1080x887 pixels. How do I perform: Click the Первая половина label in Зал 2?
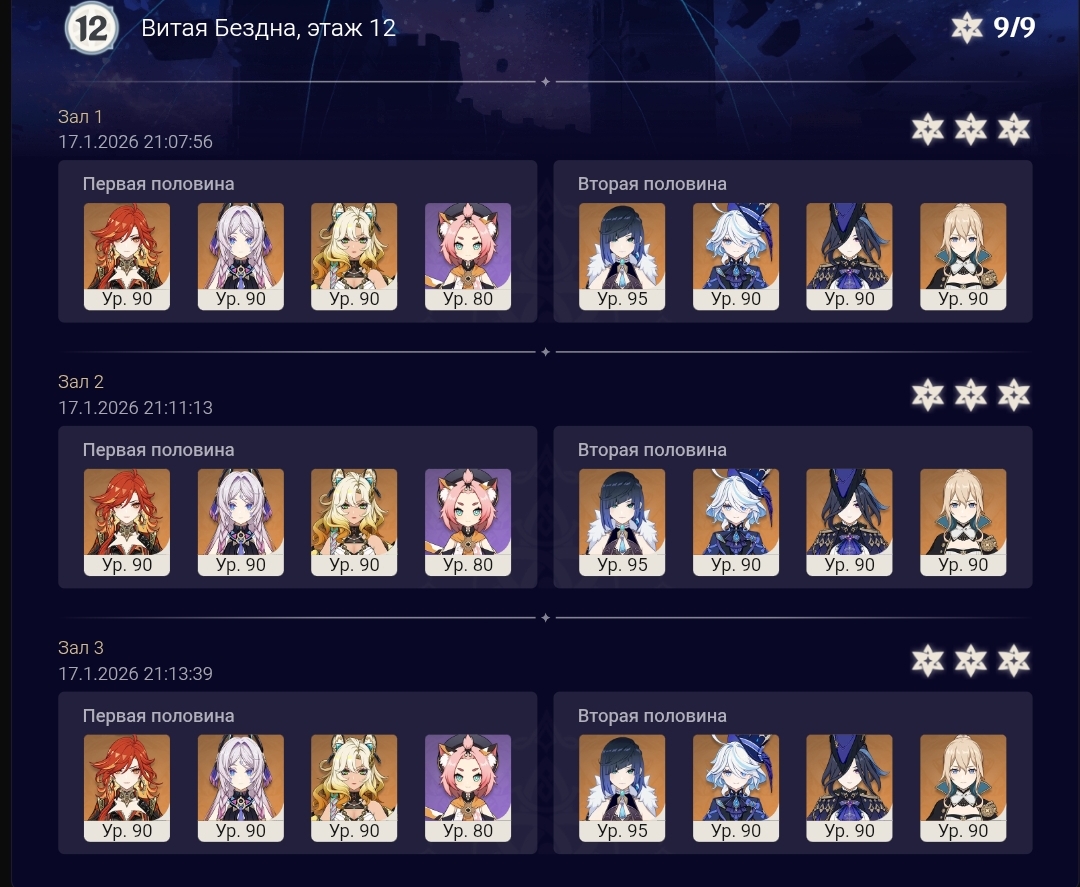pos(158,450)
